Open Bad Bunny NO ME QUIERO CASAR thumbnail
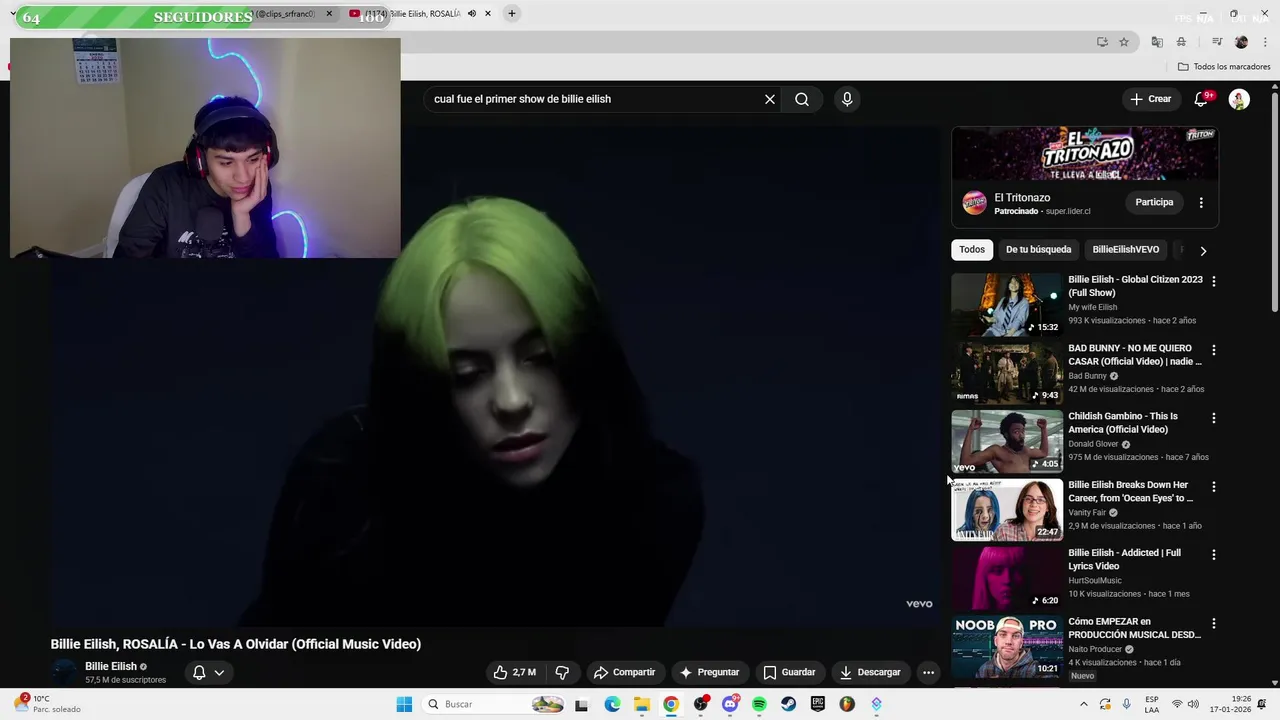The image size is (1280, 720). pos(1007,373)
